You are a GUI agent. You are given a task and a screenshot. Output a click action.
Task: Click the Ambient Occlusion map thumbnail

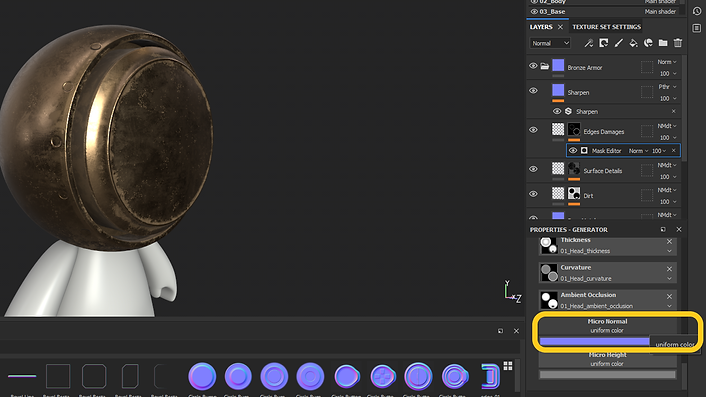coord(549,301)
